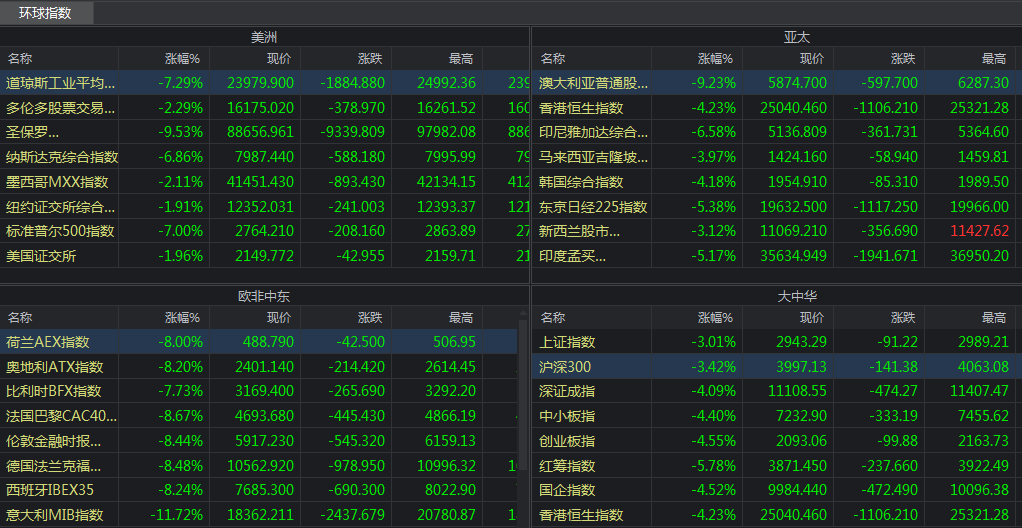
Task: Open the 上证指数 row
Action: 567,342
